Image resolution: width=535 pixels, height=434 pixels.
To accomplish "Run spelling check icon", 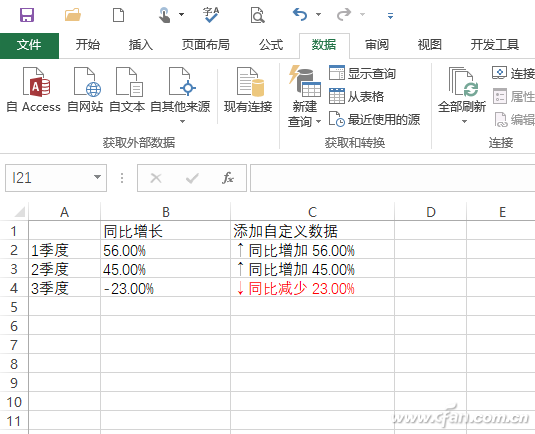I will pyautogui.click(x=211, y=15).
